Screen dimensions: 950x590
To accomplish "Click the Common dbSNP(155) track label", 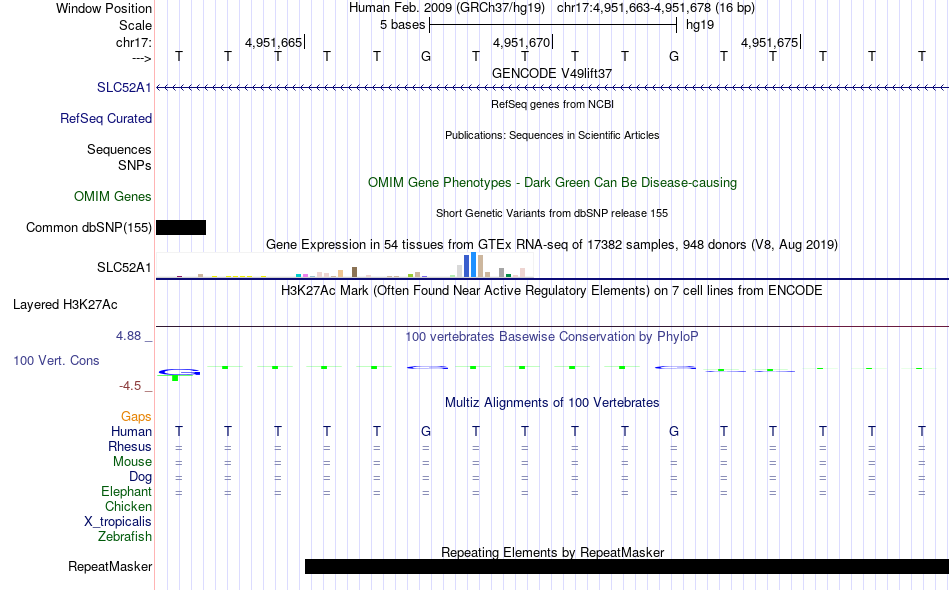I will tap(88, 227).
